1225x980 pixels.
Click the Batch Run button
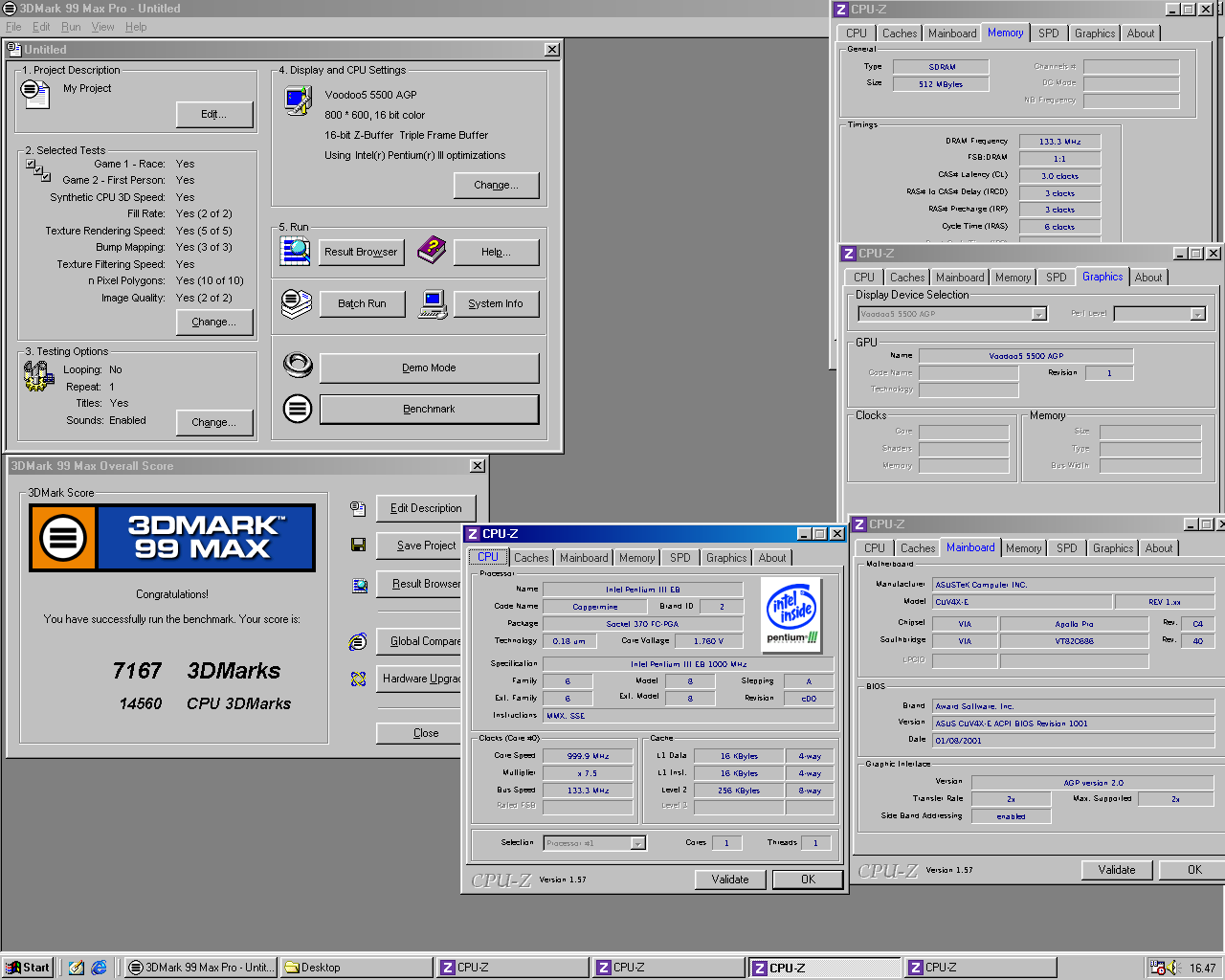(x=362, y=303)
